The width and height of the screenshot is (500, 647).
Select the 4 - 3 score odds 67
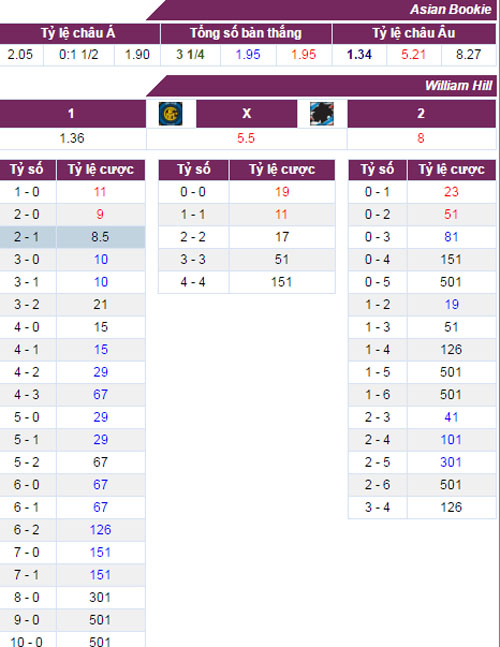[101, 394]
